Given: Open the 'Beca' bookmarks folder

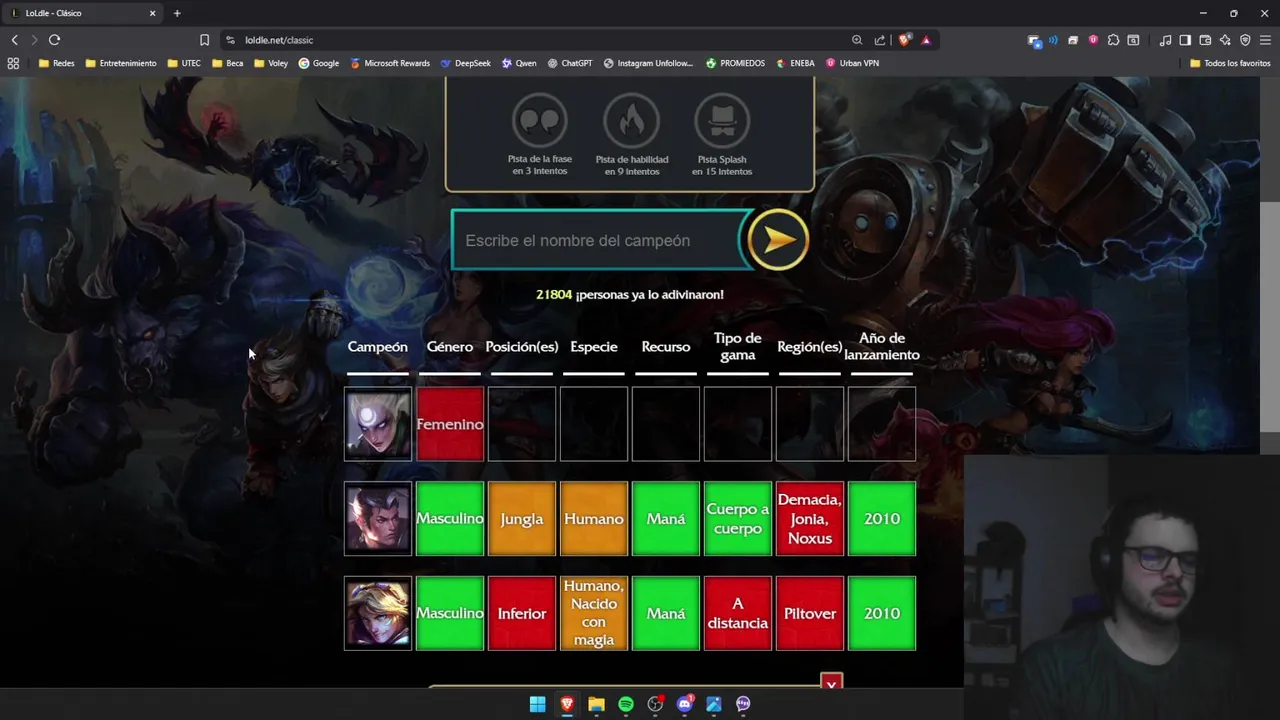Looking at the screenshot, I should [228, 63].
